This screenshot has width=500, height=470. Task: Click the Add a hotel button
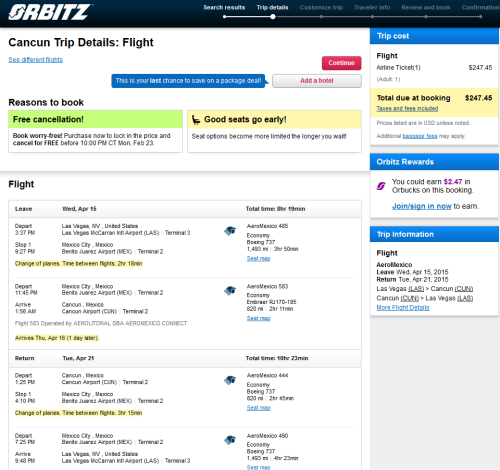click(317, 81)
